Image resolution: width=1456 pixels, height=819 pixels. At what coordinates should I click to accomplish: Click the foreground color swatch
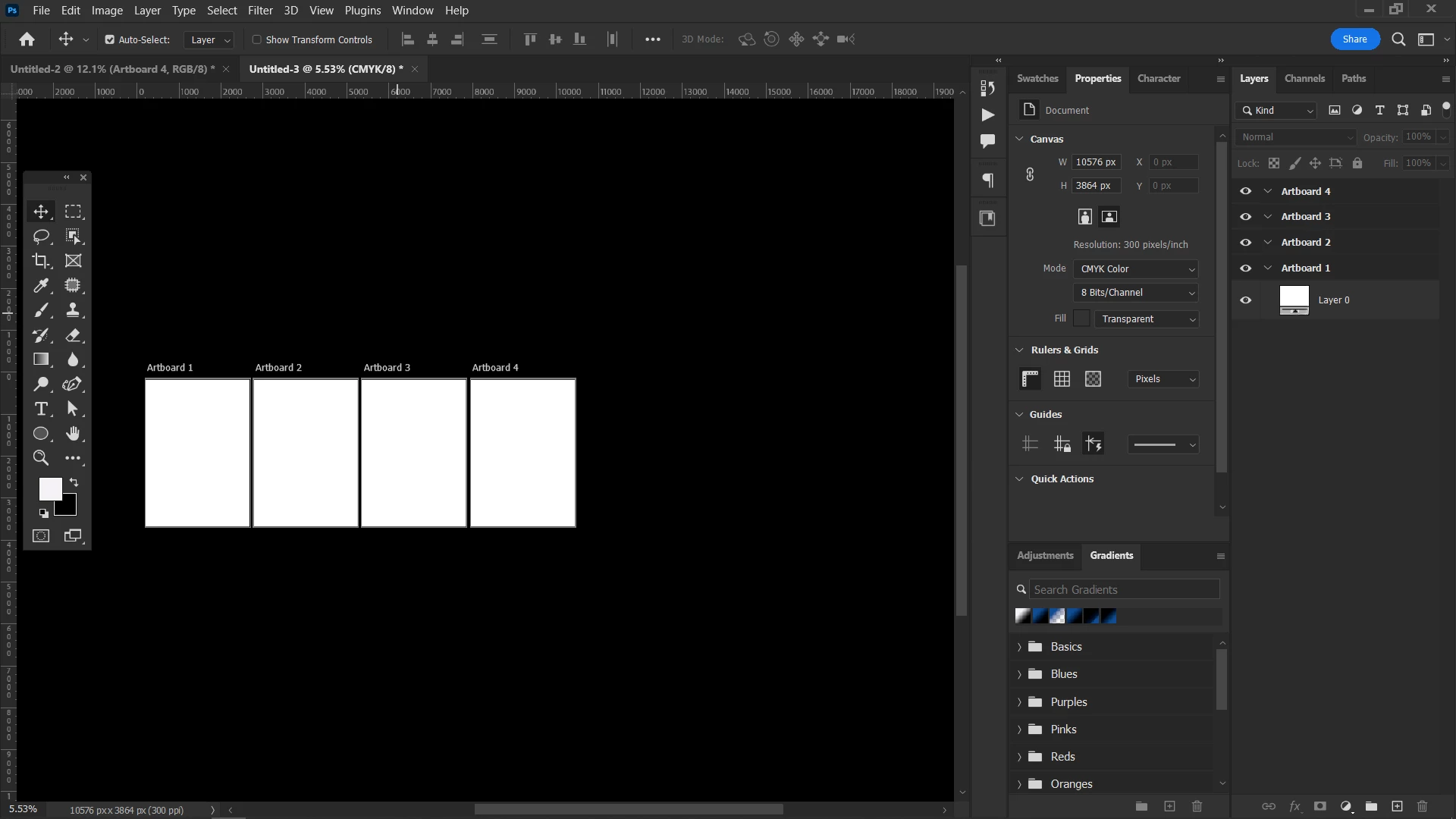[x=49, y=489]
